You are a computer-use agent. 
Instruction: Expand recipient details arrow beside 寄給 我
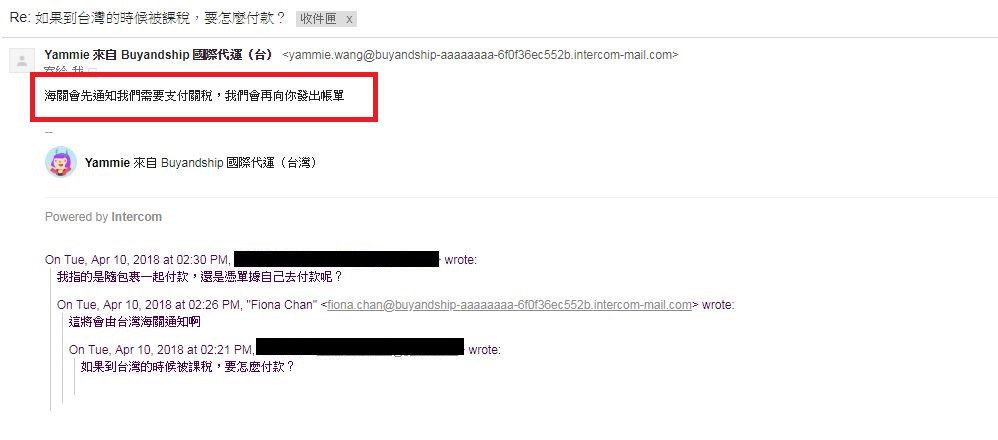(92, 71)
